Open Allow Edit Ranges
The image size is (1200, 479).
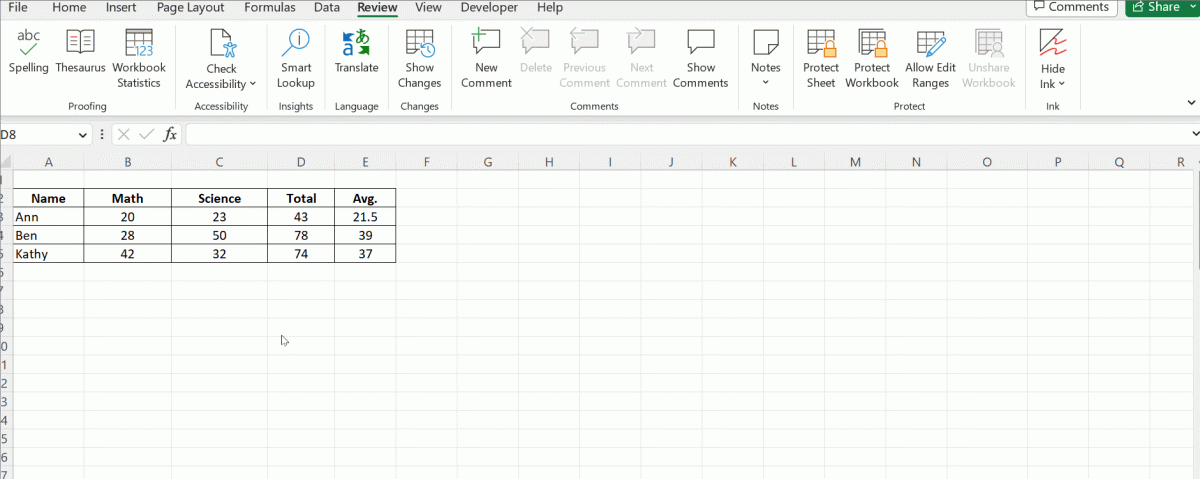[x=930, y=58]
